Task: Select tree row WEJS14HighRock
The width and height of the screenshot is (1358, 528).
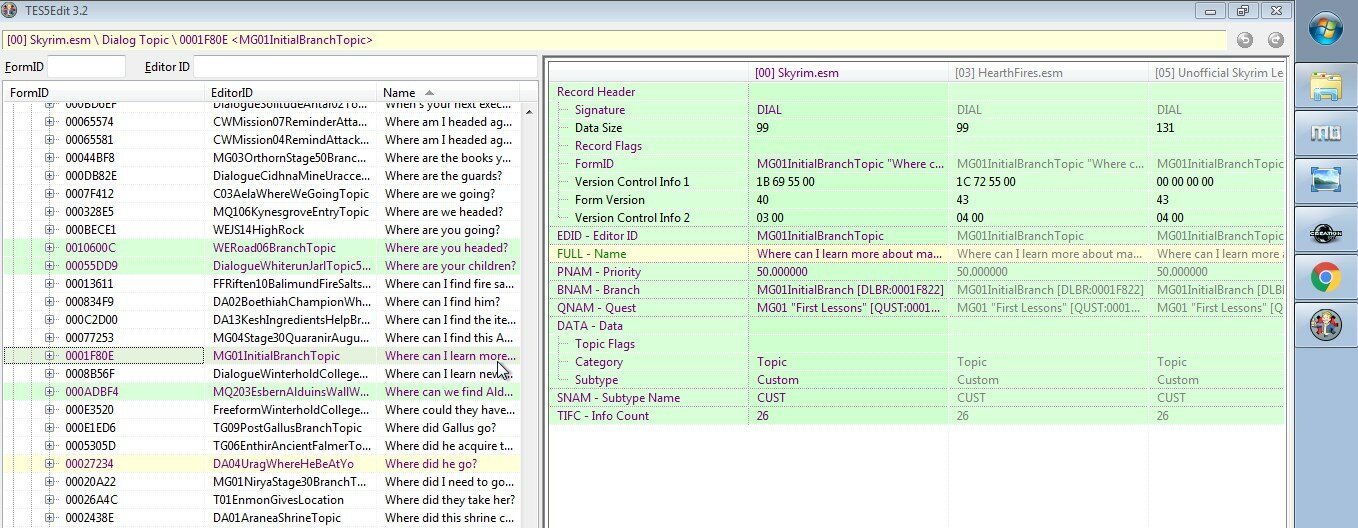Action: tap(260, 230)
